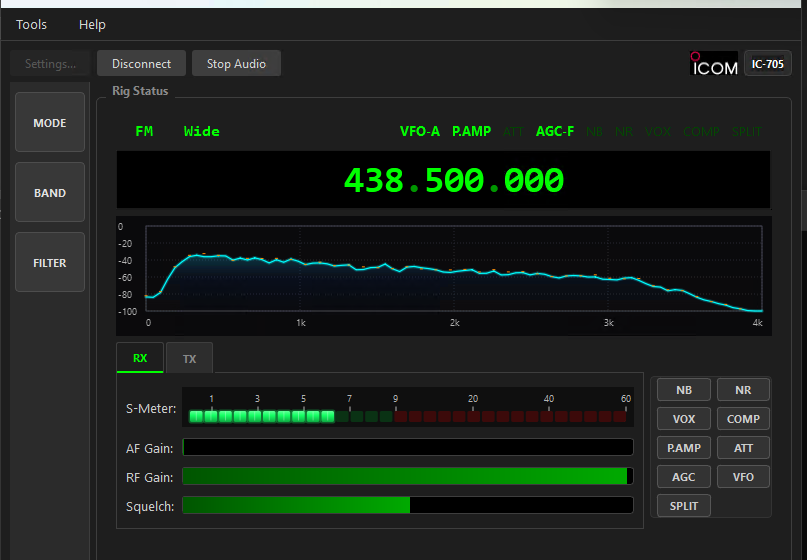
Task: Toggle the ATT attenuator button
Action: click(x=743, y=448)
